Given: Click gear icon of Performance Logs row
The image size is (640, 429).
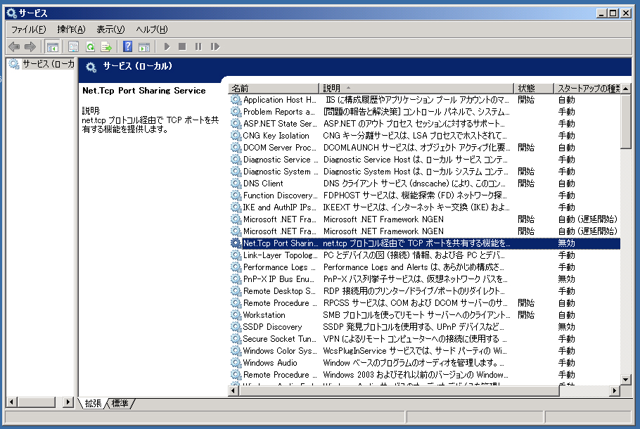Looking at the screenshot, I should 236,267.
